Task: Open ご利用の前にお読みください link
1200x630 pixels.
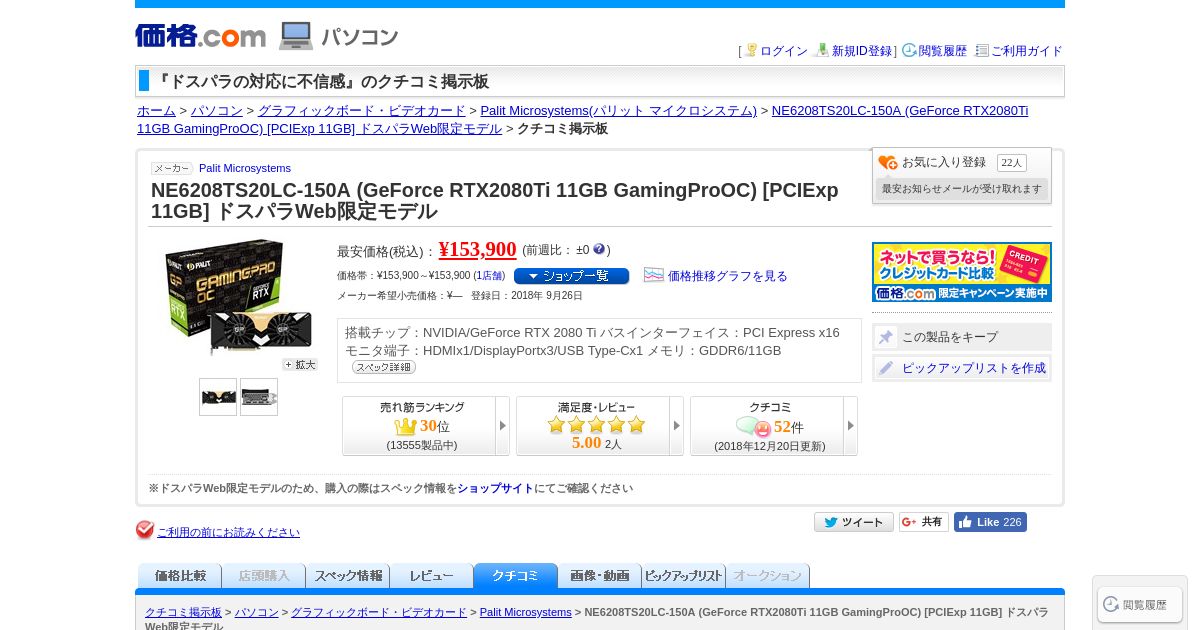Action: click(x=228, y=532)
